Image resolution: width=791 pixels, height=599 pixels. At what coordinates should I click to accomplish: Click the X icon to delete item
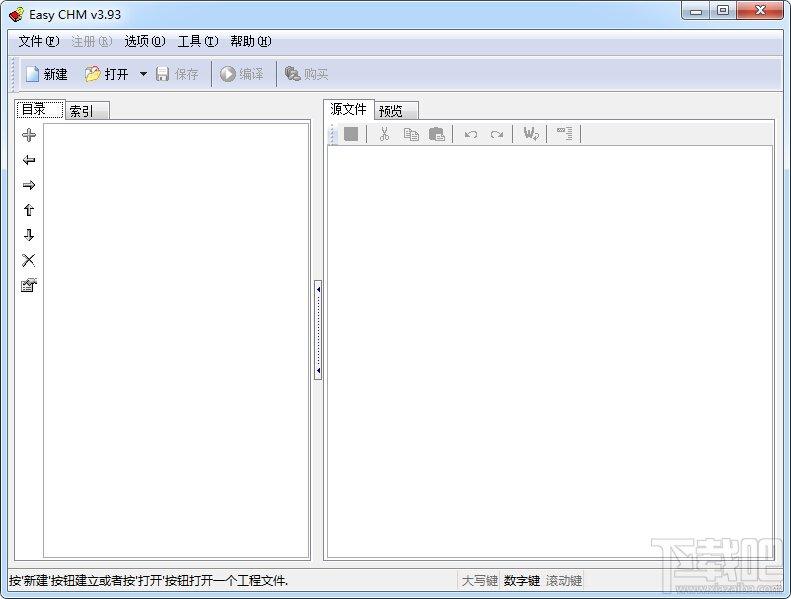pos(29,260)
